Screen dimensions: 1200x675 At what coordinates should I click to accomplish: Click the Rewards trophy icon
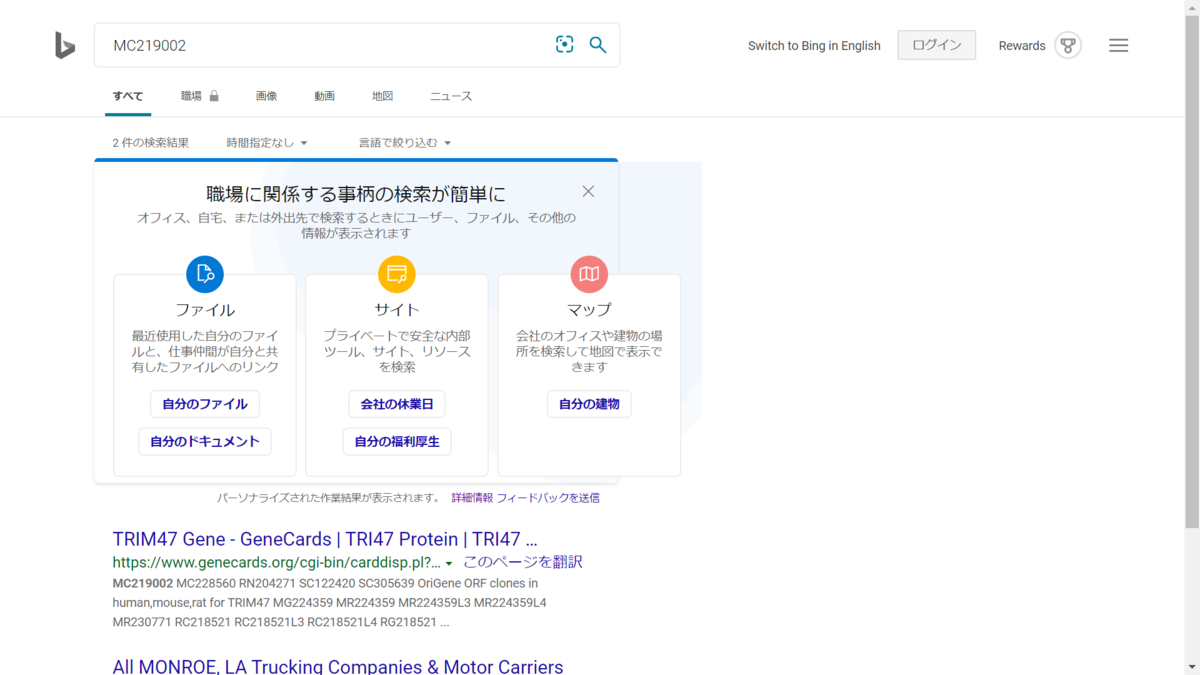[1068, 45]
